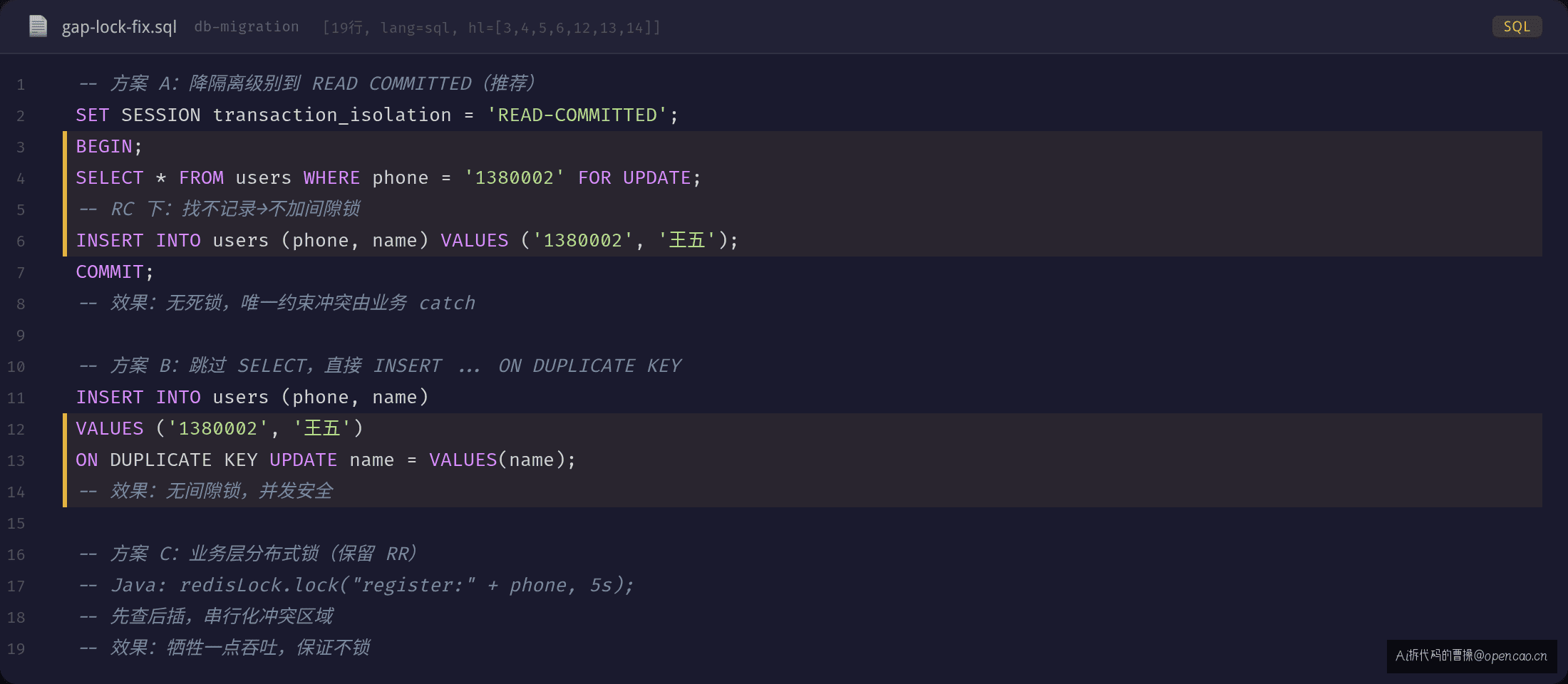Click the metadata text '[19行, lang=sql, hl=...]'
The image size is (1568, 684).
(492, 28)
